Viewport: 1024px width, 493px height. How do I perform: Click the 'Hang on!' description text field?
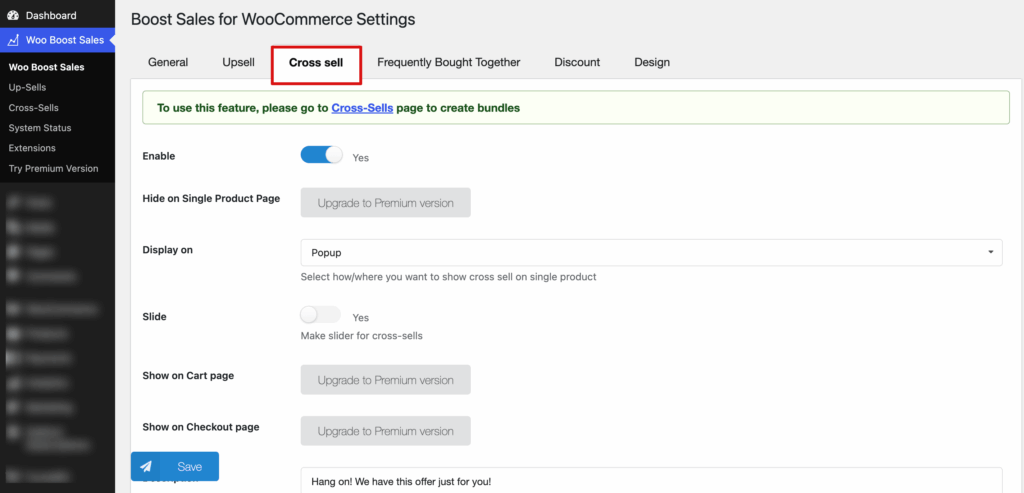[x=651, y=481]
